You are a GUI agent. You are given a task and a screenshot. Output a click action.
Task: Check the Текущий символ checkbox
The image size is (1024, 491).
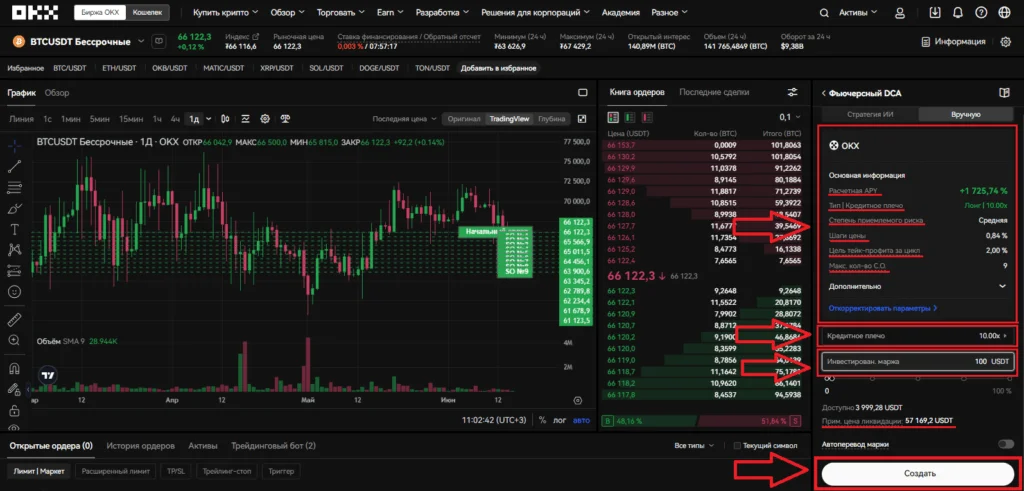pyautogui.click(x=737, y=446)
